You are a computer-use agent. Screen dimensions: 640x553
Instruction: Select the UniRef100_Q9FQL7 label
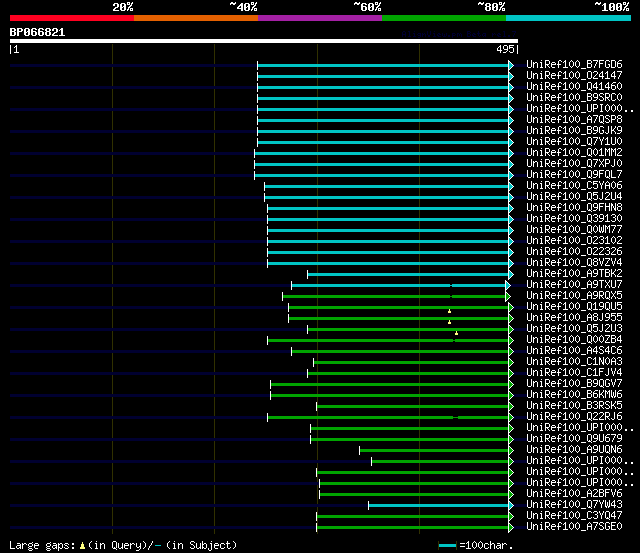click(574, 175)
